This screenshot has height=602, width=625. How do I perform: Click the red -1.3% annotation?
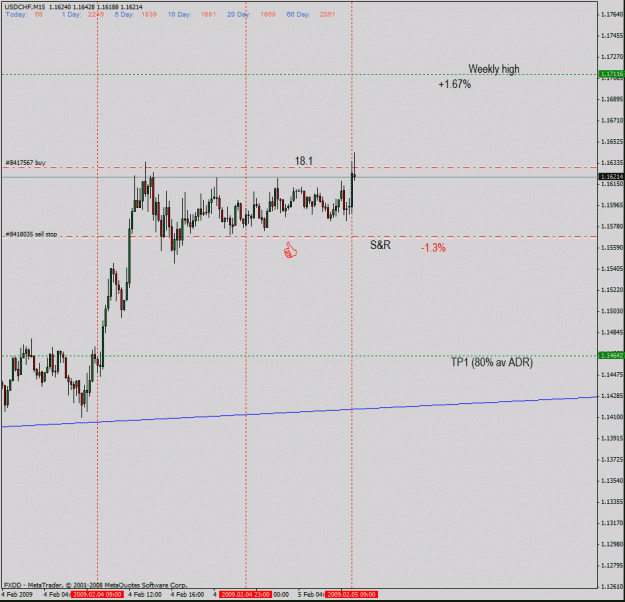click(x=433, y=248)
